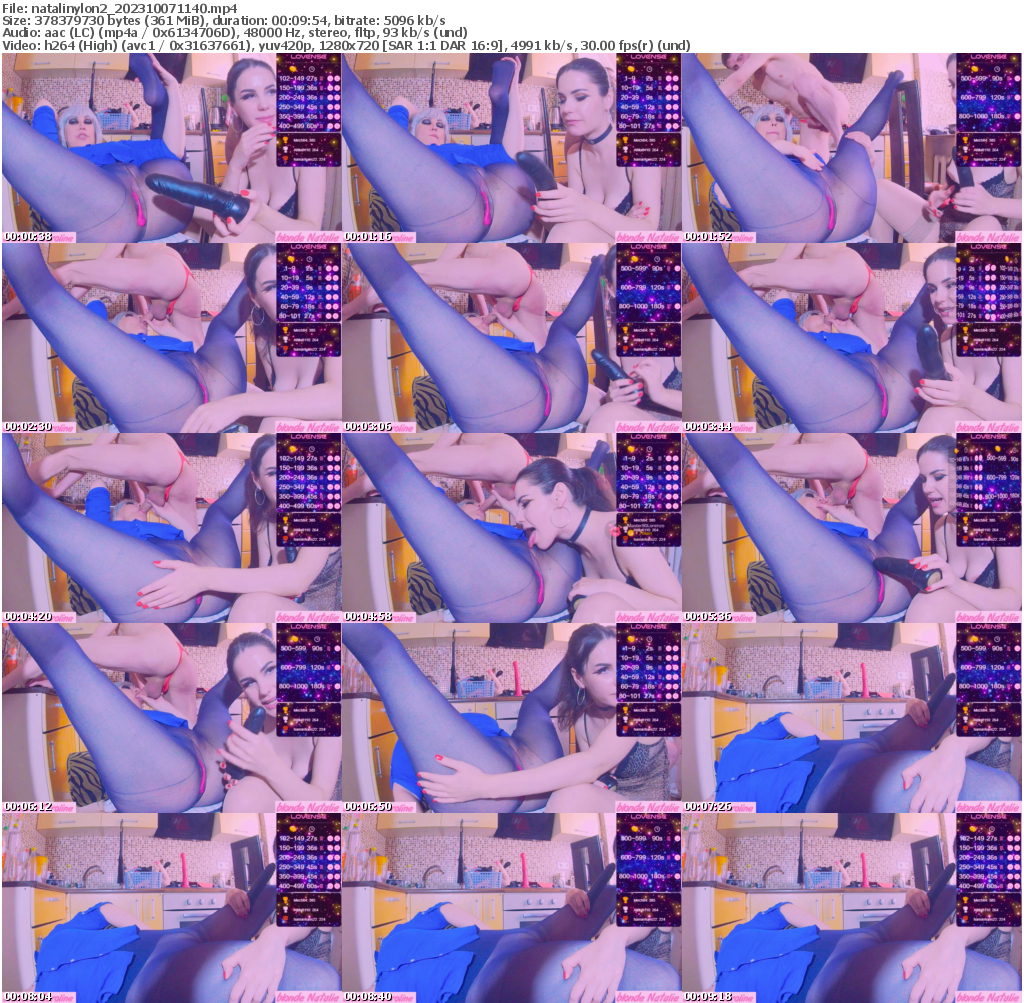The image size is (1024, 1003).
Task: Select the file size and duration line
Action: coord(224,20)
